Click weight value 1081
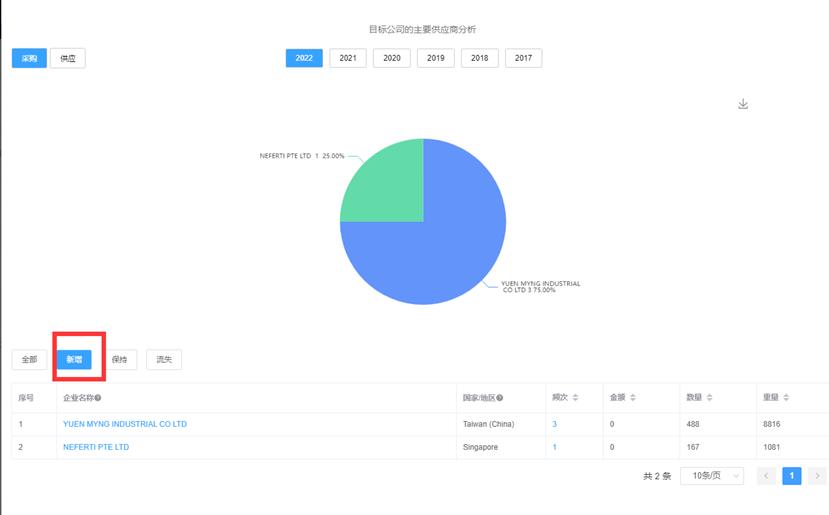This screenshot has height=515, width=829. pos(771,447)
